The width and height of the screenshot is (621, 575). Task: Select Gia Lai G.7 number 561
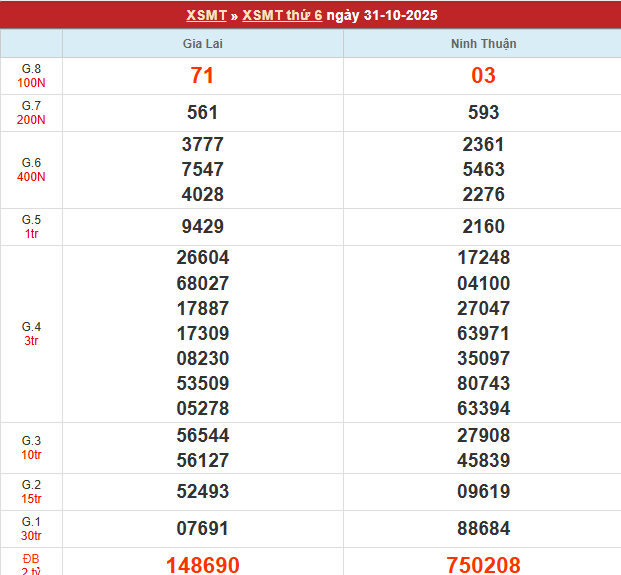tap(202, 112)
